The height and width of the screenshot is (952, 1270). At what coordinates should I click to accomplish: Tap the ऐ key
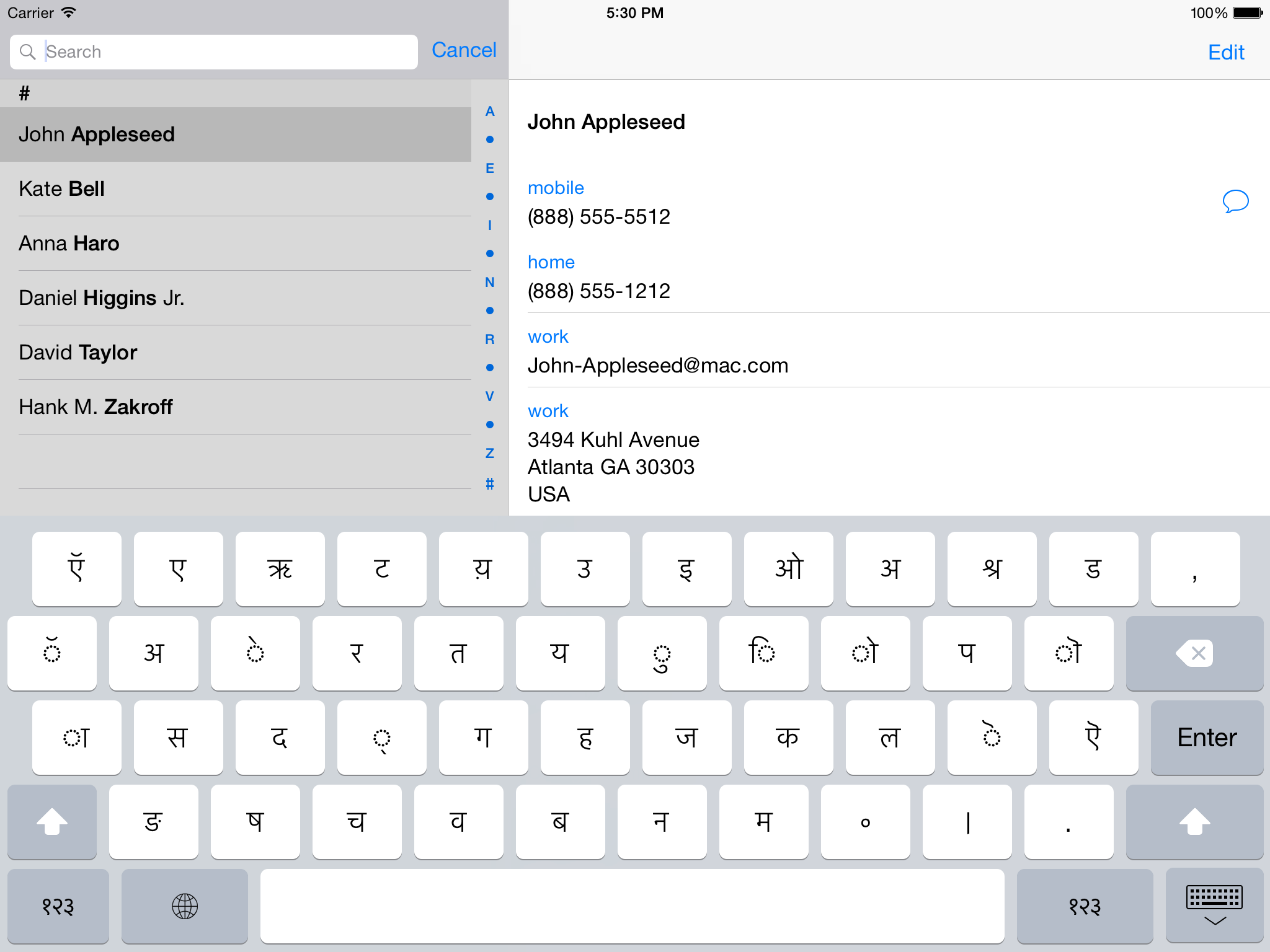pyautogui.click(x=1094, y=738)
